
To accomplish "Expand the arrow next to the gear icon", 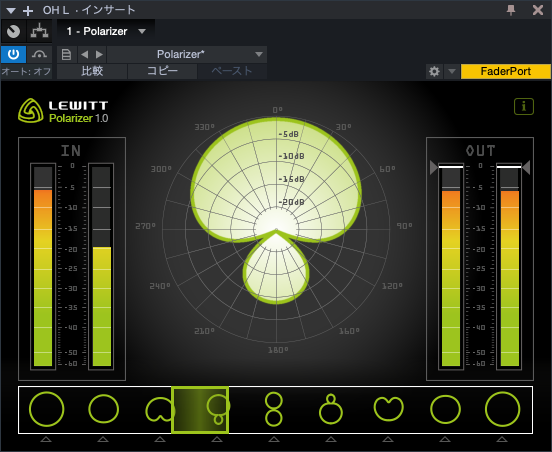I will (452, 72).
